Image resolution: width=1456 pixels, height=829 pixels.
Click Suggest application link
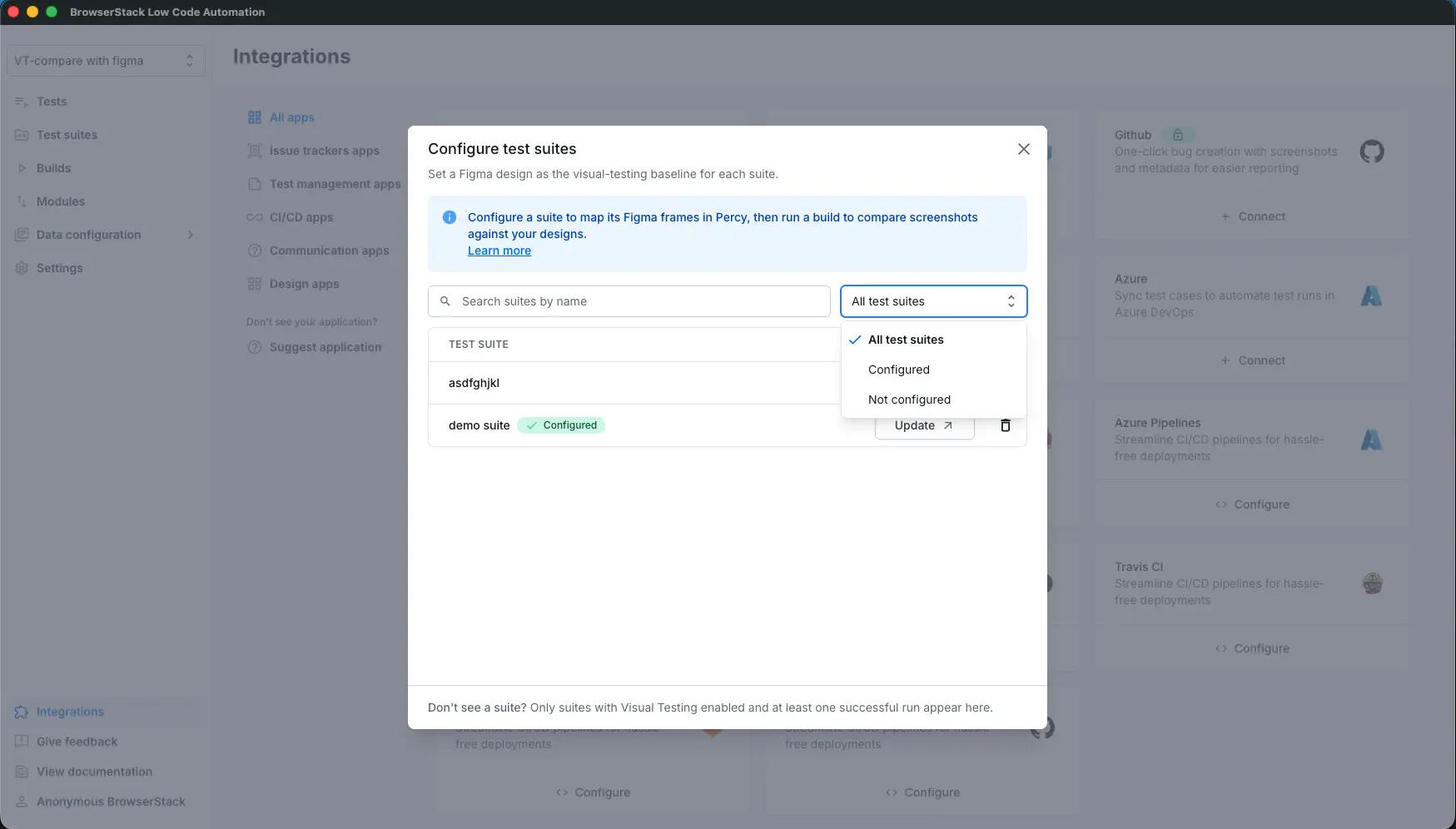tap(325, 347)
